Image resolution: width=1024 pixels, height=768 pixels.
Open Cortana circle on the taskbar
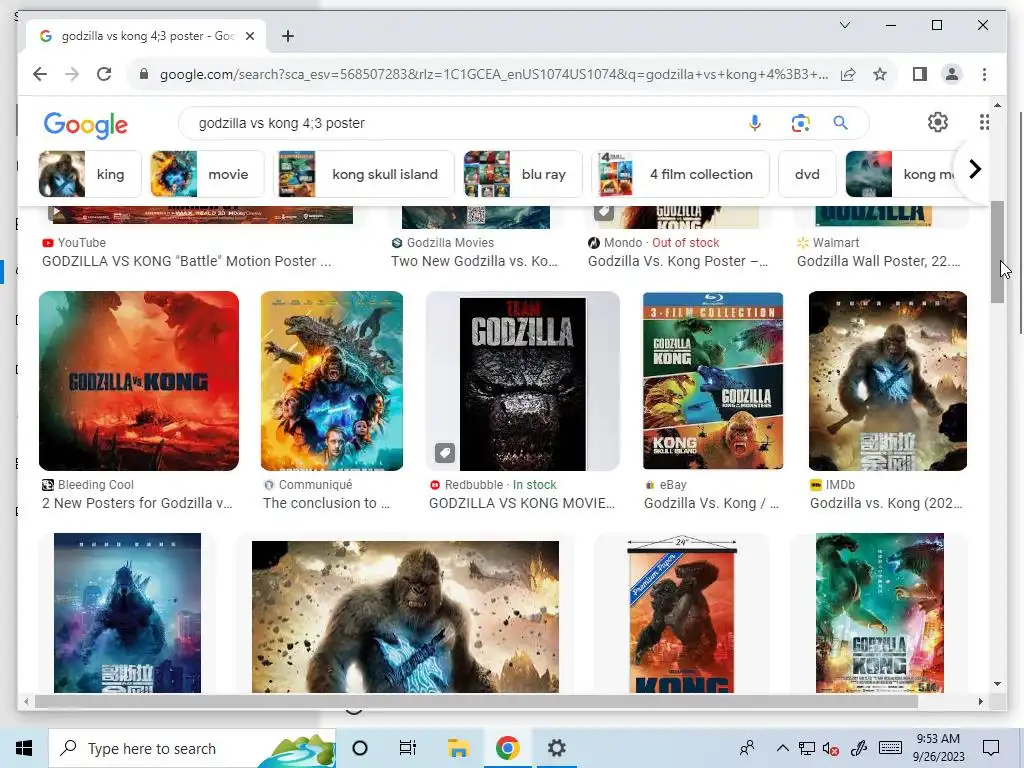tap(360, 748)
